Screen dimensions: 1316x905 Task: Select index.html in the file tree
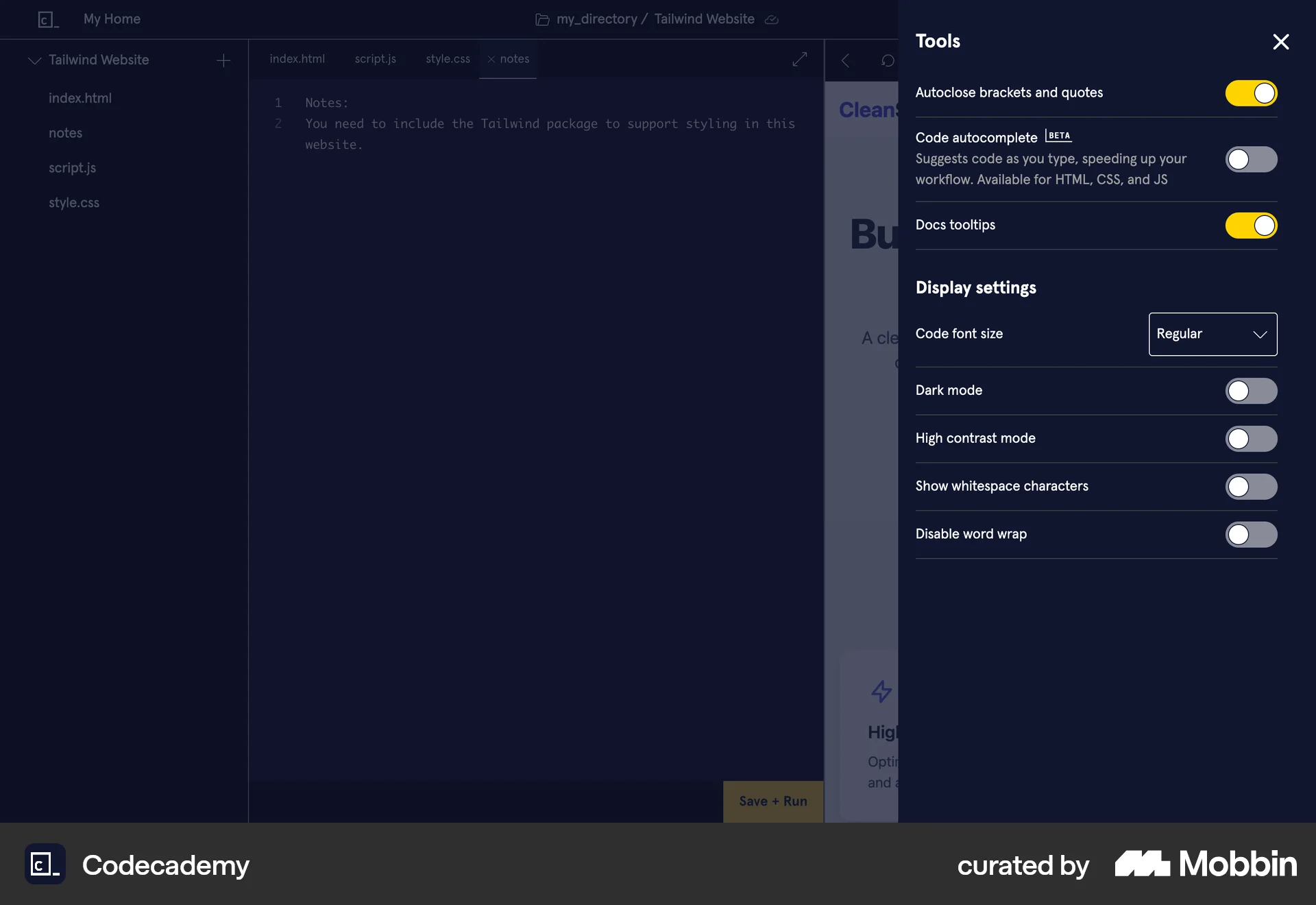(x=80, y=98)
